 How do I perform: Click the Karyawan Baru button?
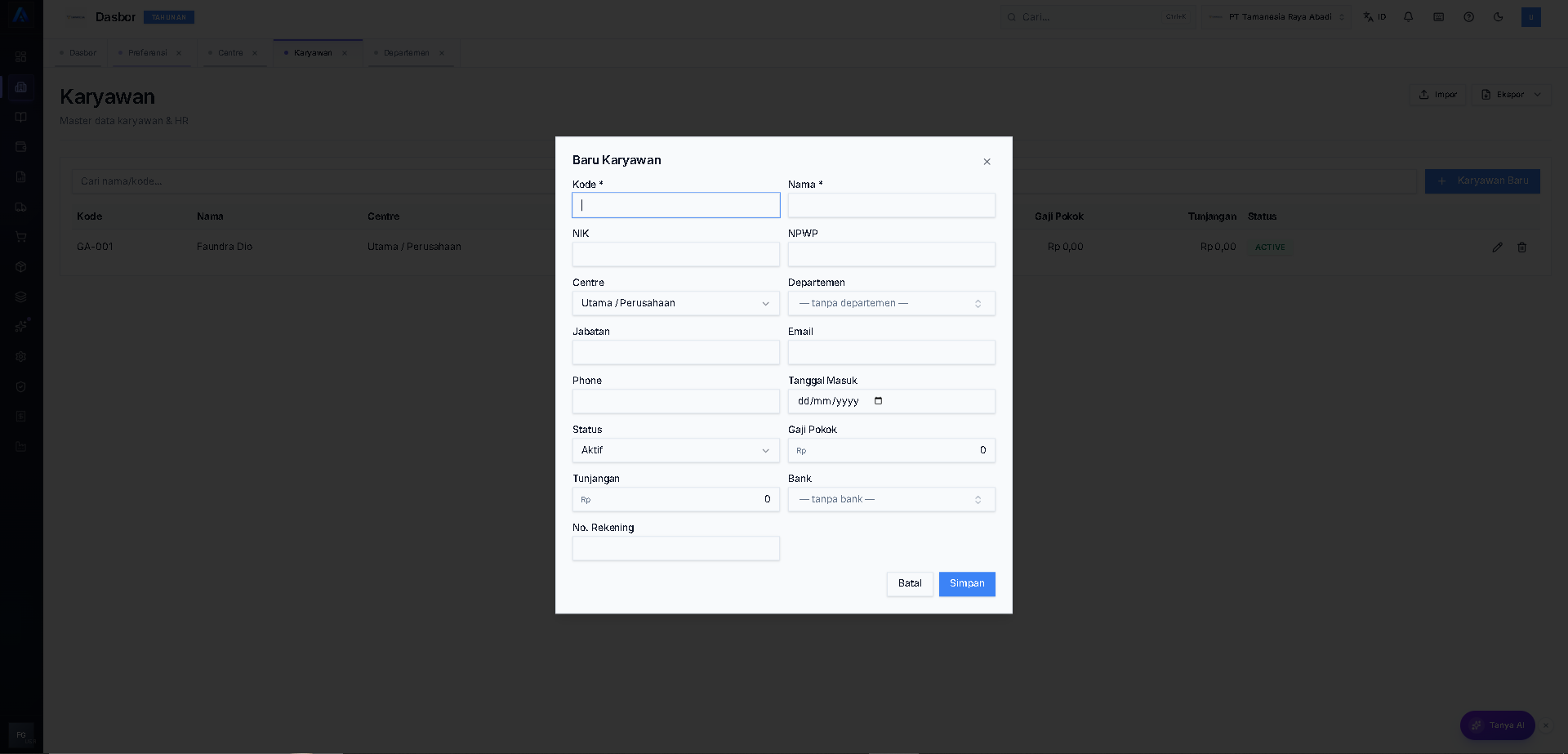pyautogui.click(x=1482, y=181)
